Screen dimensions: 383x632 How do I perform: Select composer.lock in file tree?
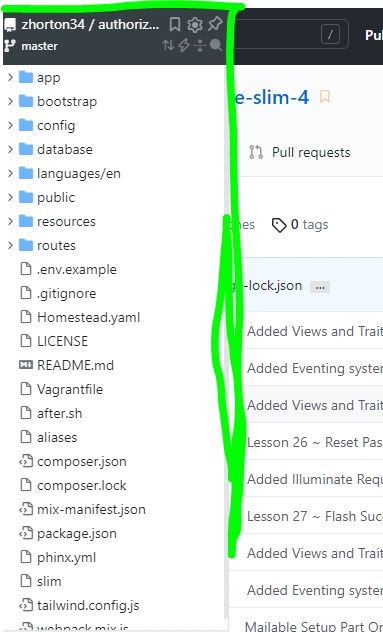pyautogui.click(x=81, y=485)
